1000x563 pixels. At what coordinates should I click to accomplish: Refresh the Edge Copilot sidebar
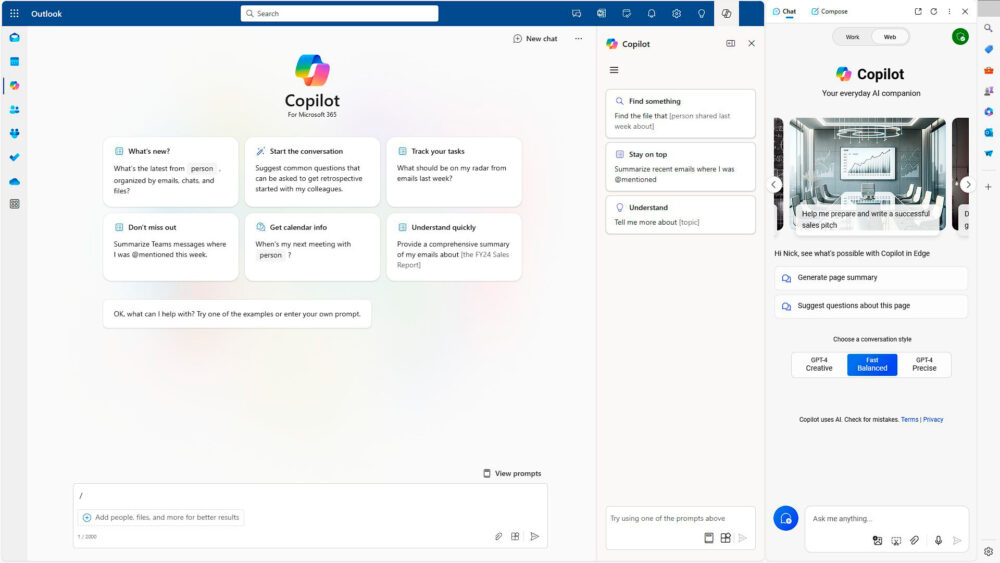[x=934, y=11]
